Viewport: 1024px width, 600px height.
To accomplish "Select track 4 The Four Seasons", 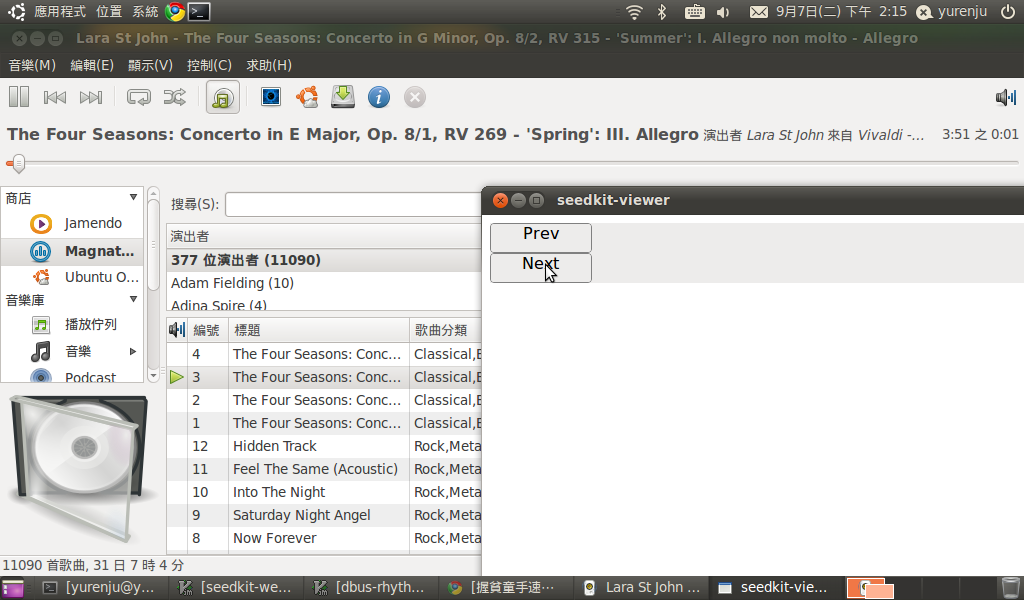I will [325, 354].
